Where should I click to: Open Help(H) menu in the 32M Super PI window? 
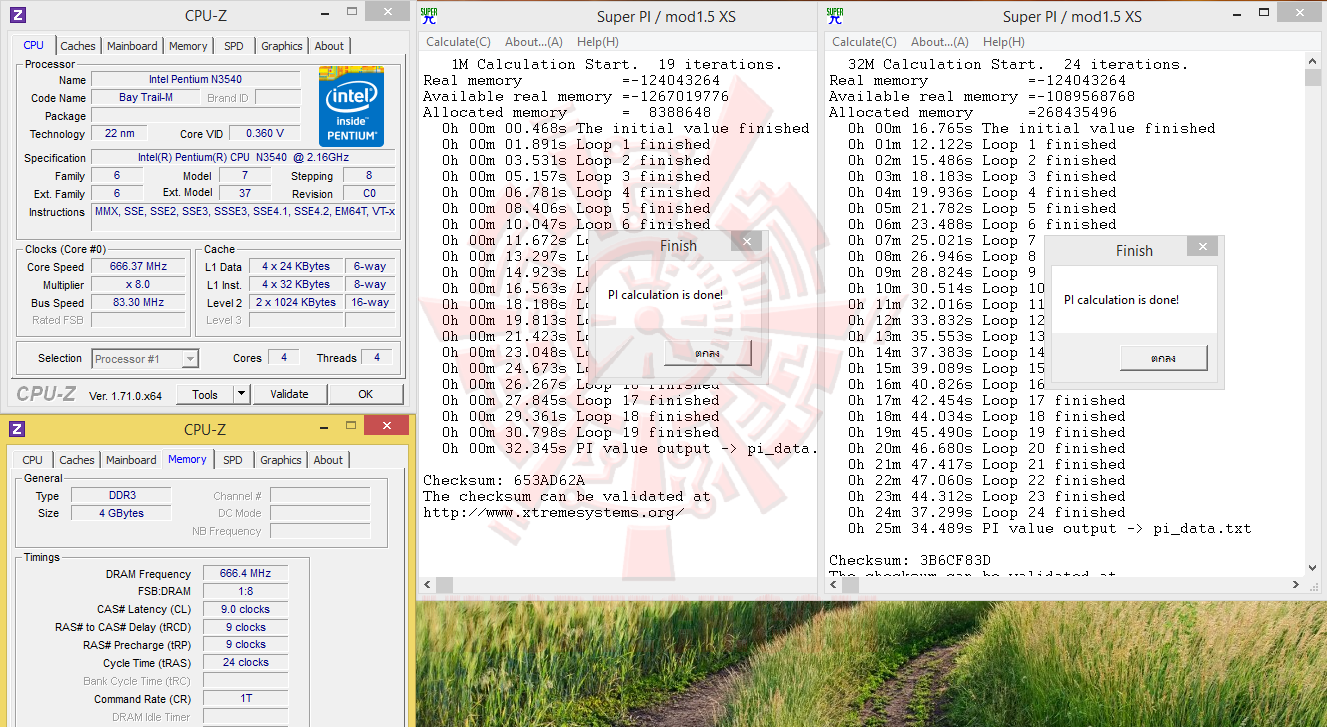(x=1004, y=42)
